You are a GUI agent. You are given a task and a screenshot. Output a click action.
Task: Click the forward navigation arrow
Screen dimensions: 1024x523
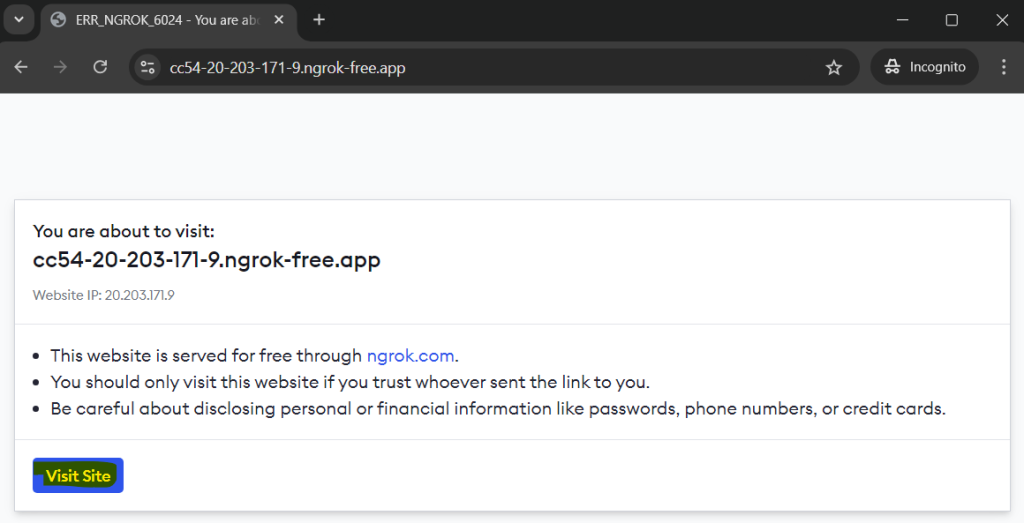coord(60,67)
